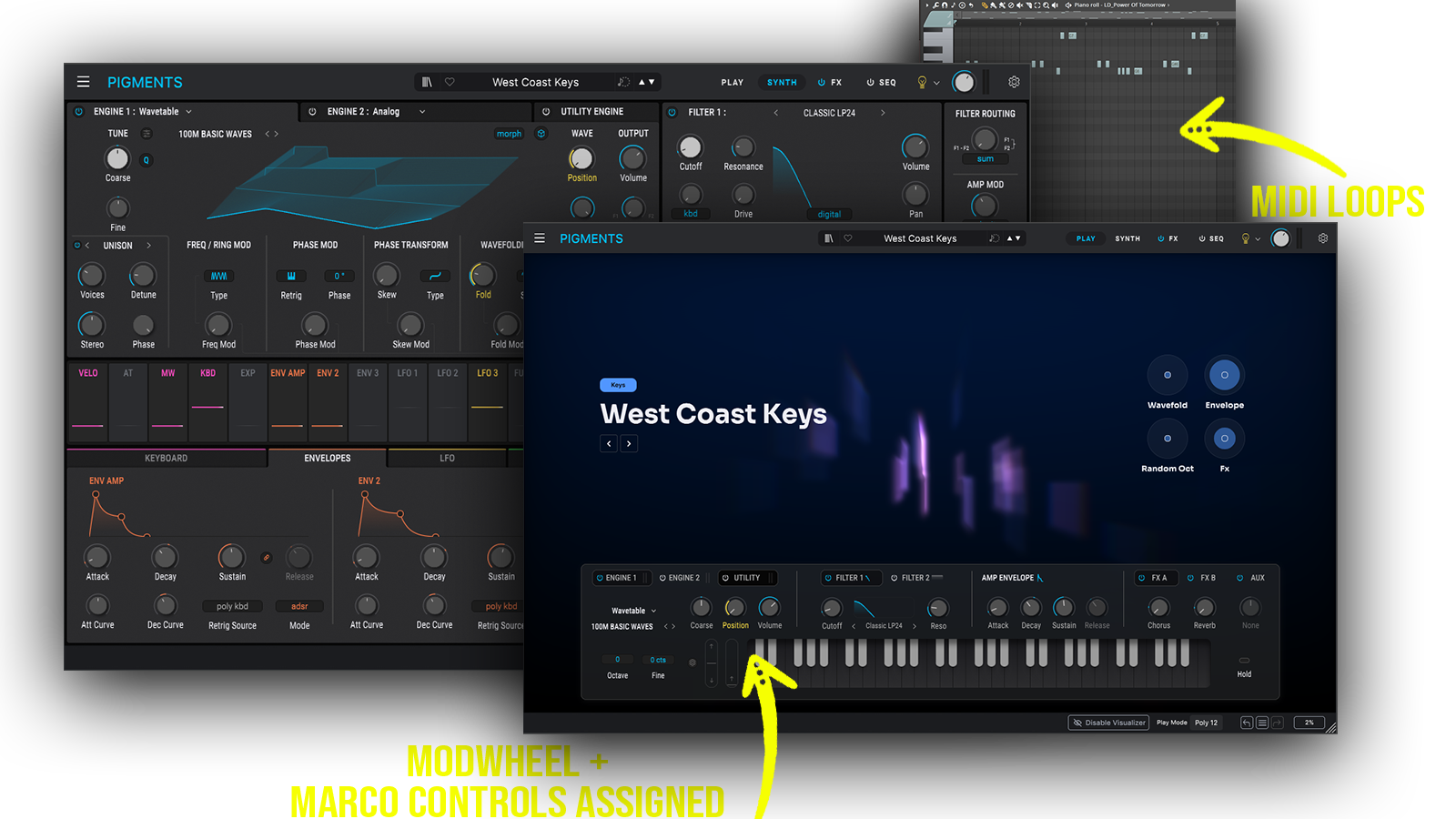Open the hamburger menu in back Pigments window
Screen dimensions: 1456x819
83,82
